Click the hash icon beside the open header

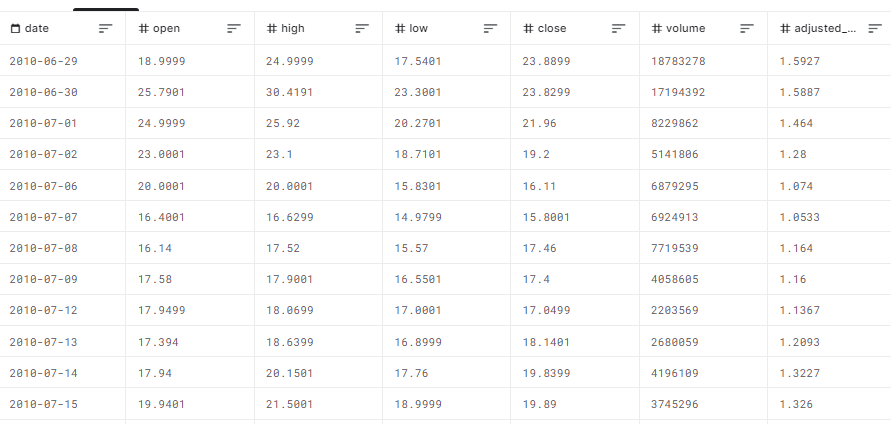[143, 29]
